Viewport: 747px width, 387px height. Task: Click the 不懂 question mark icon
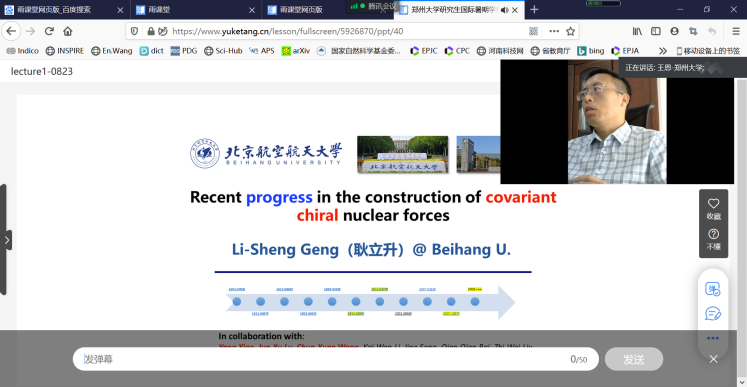click(x=713, y=234)
